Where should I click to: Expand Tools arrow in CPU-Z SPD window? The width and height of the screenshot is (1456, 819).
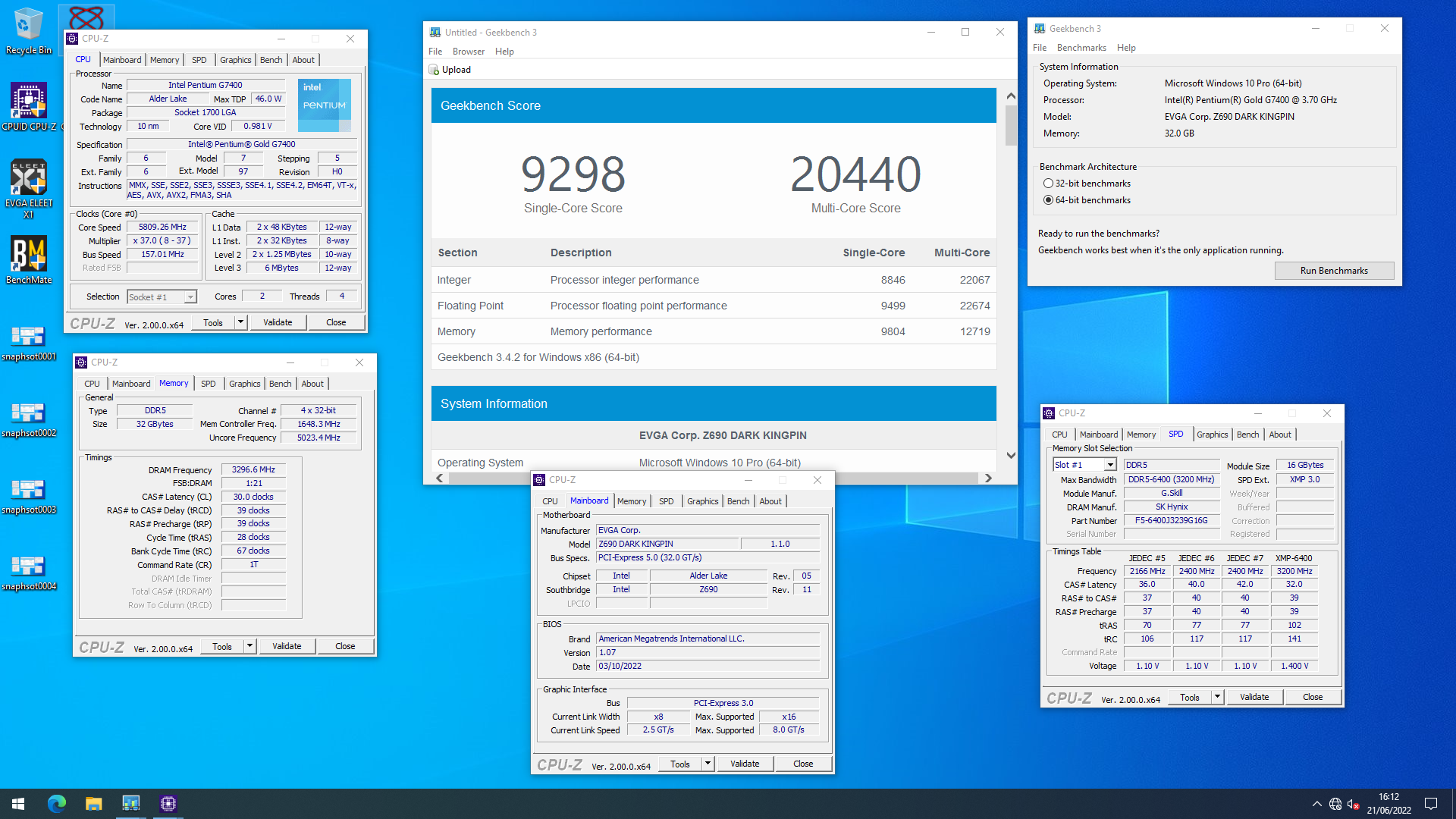(1217, 697)
